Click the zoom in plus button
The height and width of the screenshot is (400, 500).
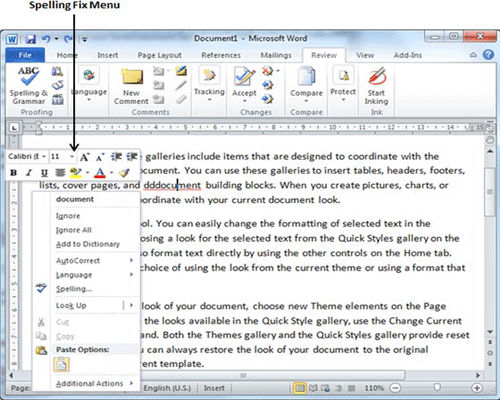click(477, 388)
